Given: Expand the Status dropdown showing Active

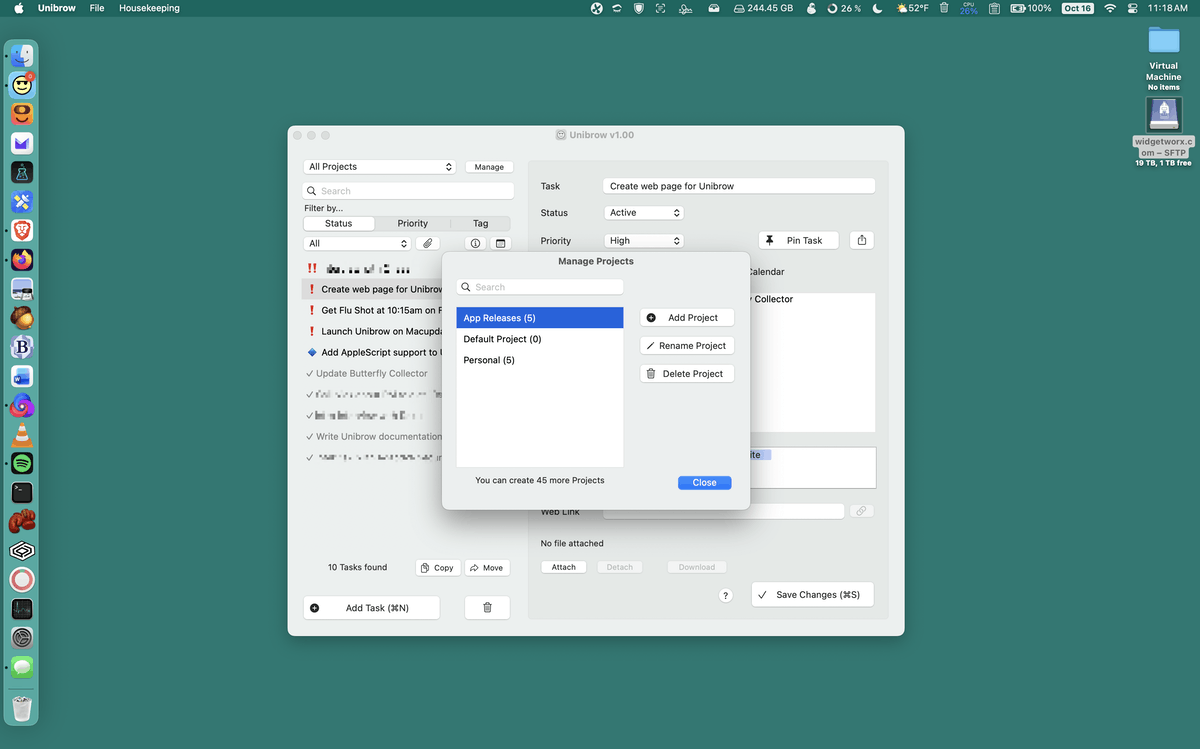Looking at the screenshot, I should (x=644, y=213).
